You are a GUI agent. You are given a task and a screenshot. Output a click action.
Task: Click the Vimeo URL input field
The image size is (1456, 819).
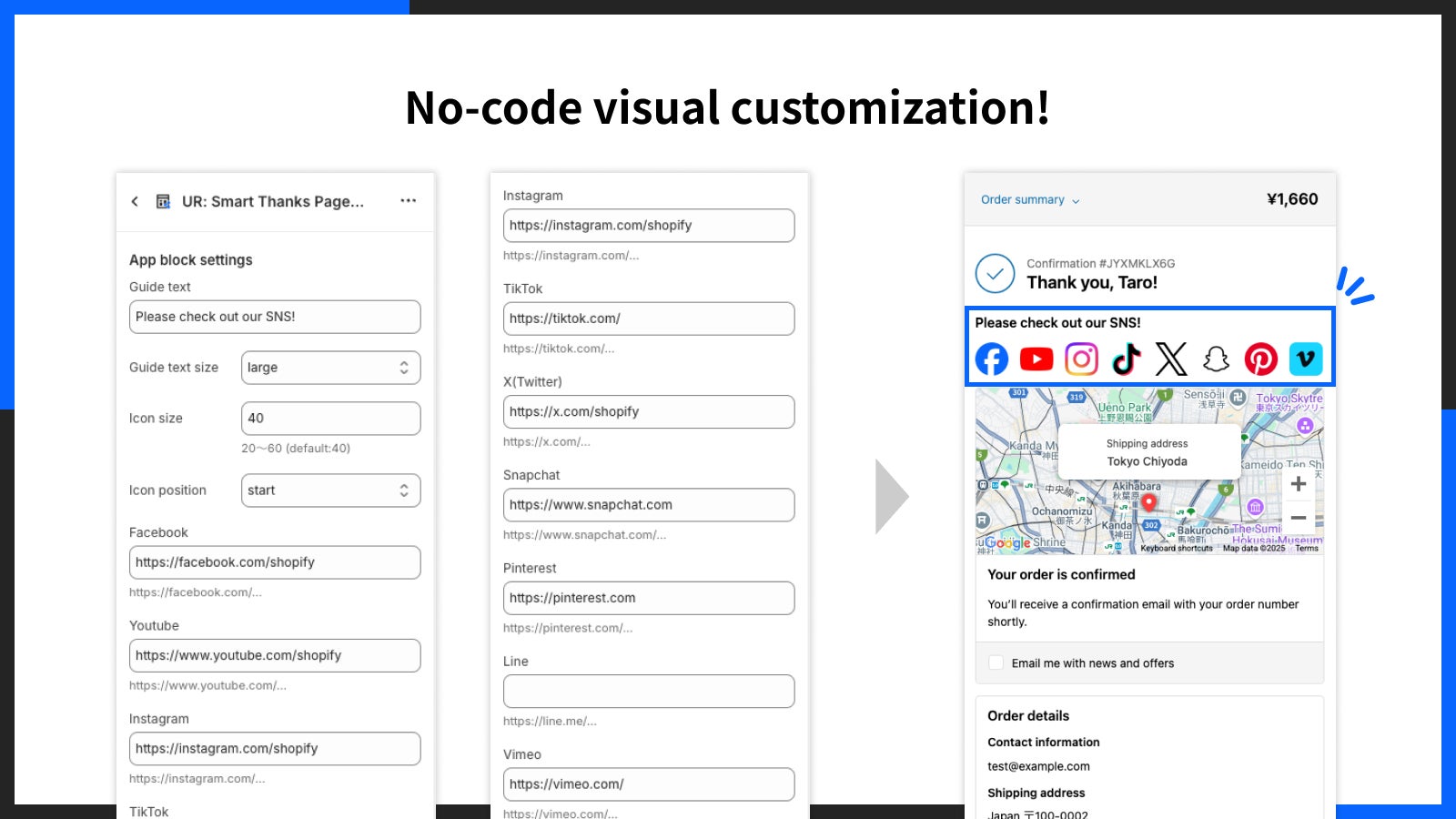pyautogui.click(x=649, y=784)
